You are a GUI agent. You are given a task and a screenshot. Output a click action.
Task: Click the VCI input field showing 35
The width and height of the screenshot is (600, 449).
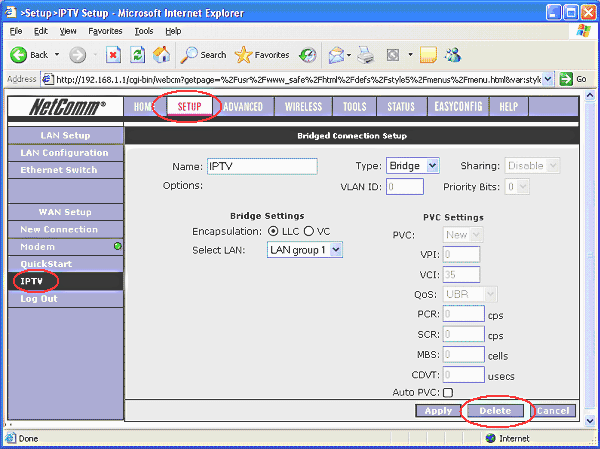pos(461,274)
